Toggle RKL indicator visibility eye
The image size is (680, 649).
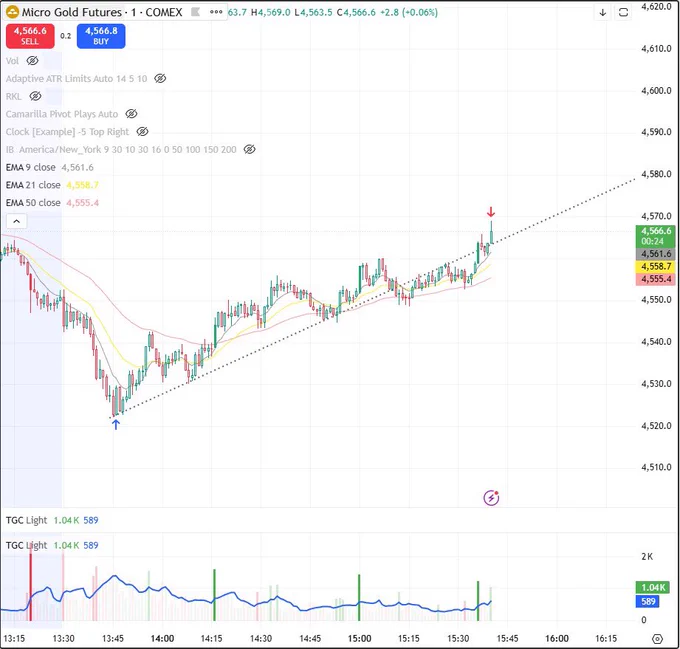pyautogui.click(x=35, y=96)
